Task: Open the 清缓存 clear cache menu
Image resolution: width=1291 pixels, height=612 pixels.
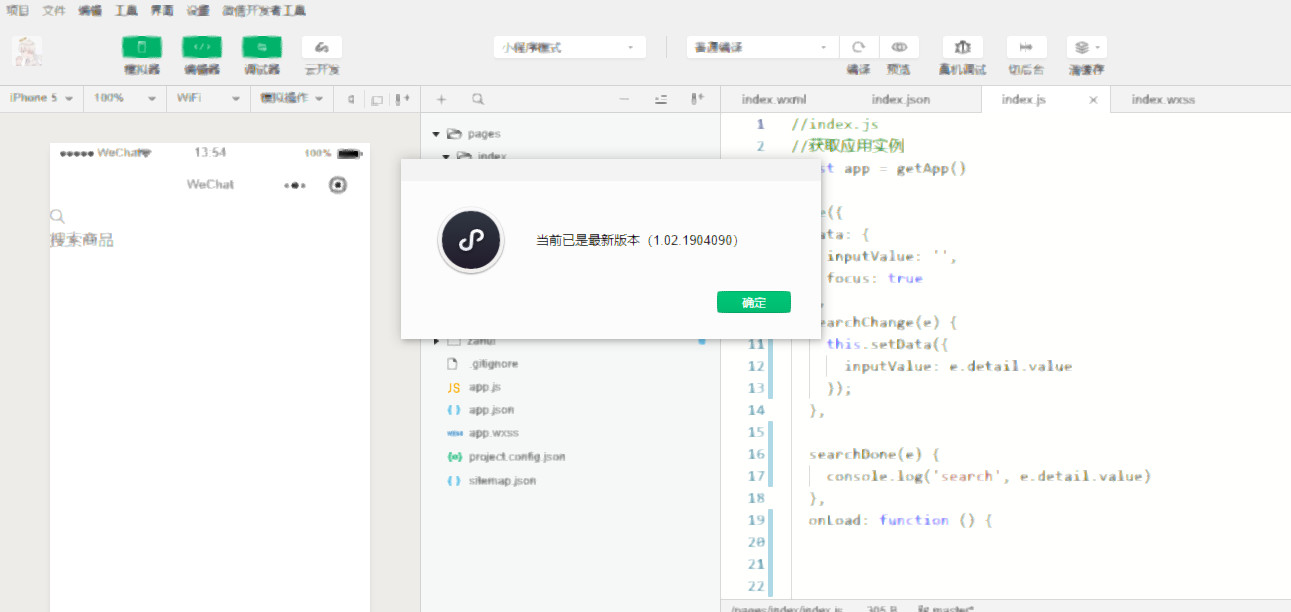Action: coord(1086,47)
